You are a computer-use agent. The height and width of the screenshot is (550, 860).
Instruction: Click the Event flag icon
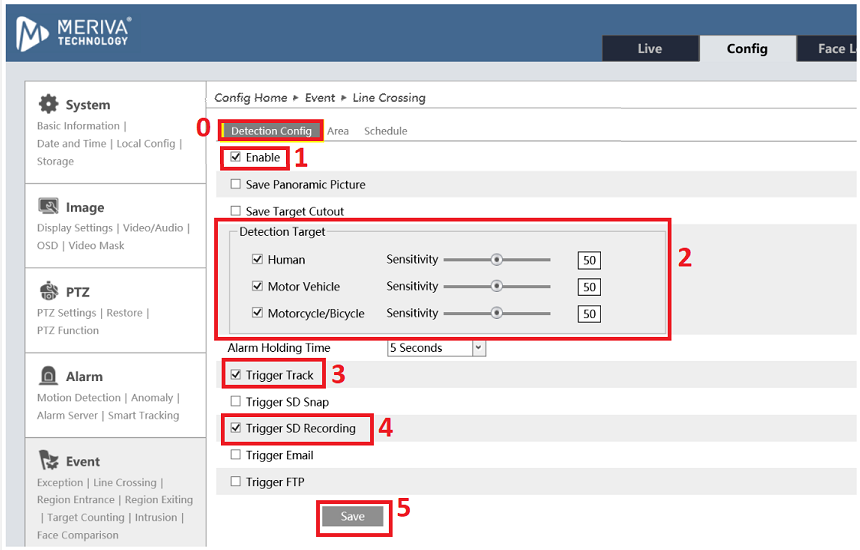[48, 461]
